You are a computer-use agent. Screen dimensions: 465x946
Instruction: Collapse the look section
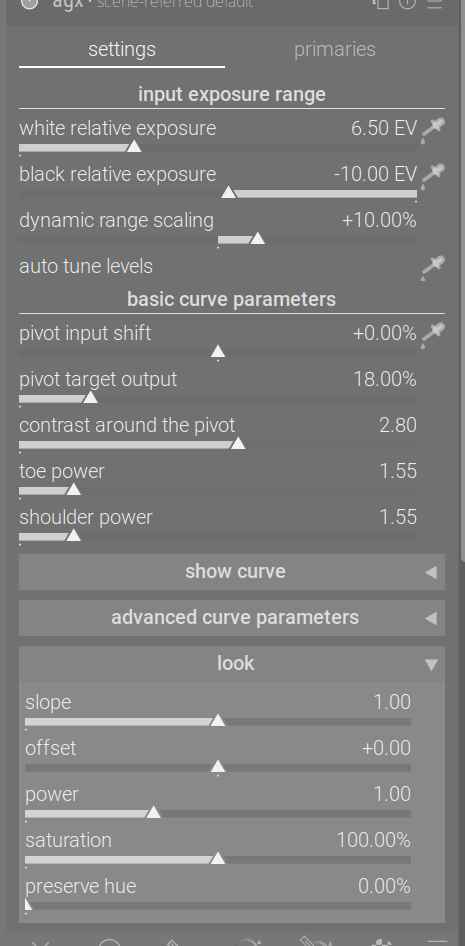click(232, 664)
